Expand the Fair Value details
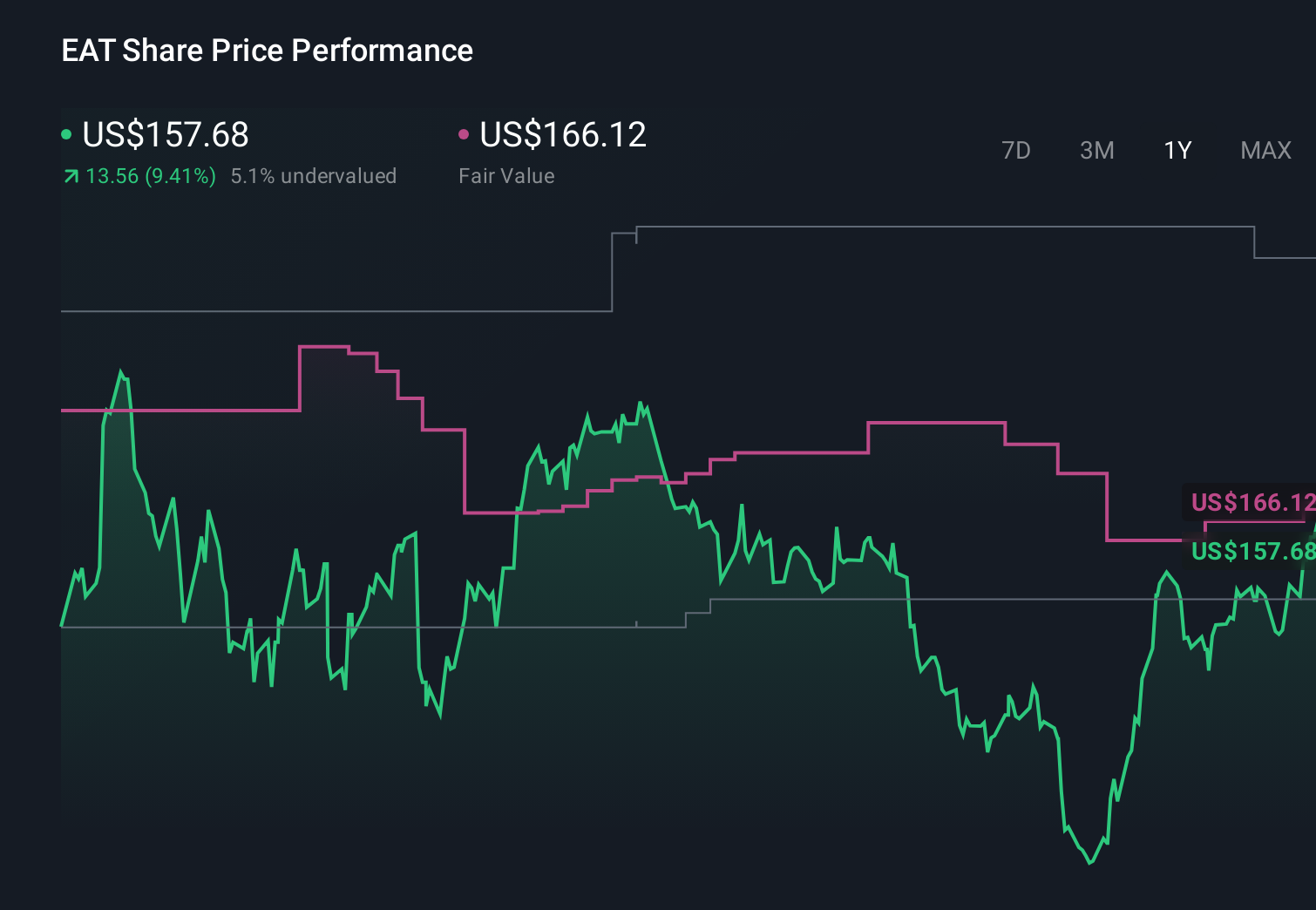1316x910 pixels. 506,175
